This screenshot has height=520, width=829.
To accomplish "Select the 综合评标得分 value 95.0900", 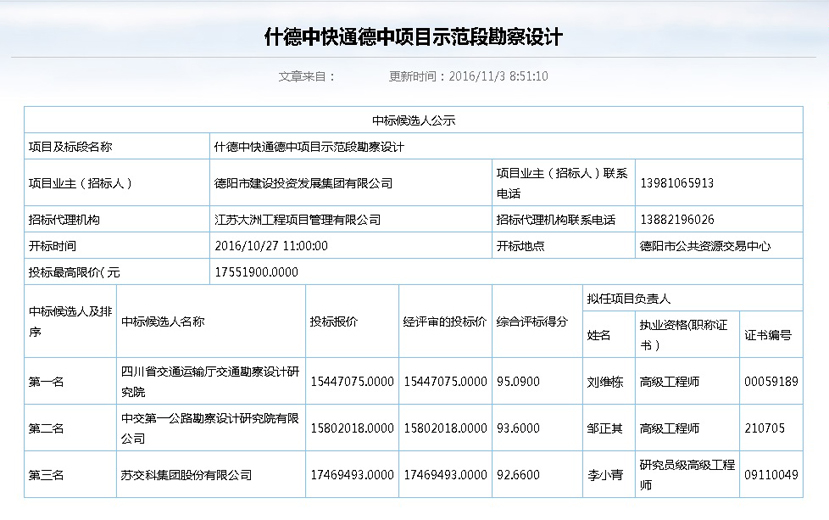I will click(x=517, y=381).
